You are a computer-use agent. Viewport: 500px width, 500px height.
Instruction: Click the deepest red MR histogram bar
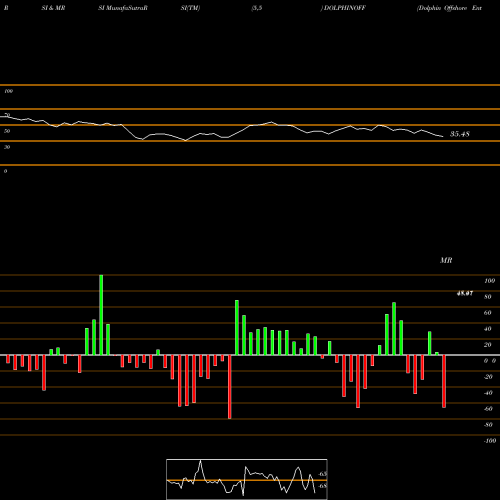(x=230, y=387)
